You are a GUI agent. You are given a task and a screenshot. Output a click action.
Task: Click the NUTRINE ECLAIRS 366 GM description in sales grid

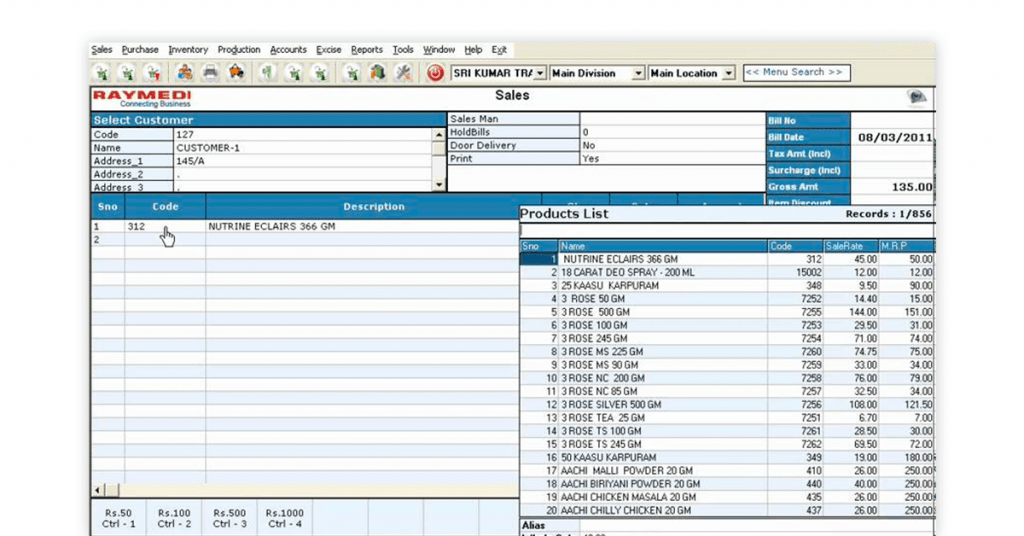271,227
